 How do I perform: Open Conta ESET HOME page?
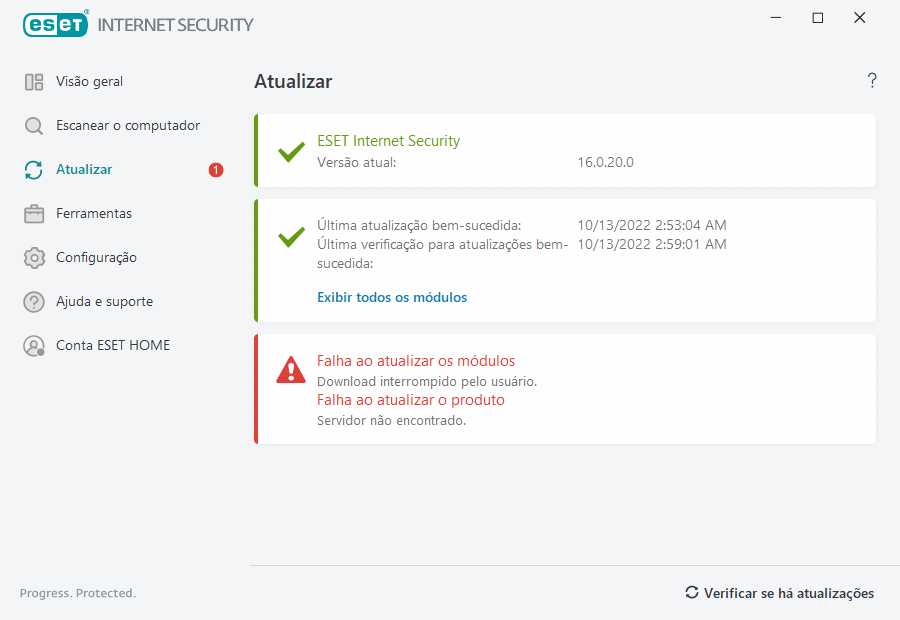113,346
